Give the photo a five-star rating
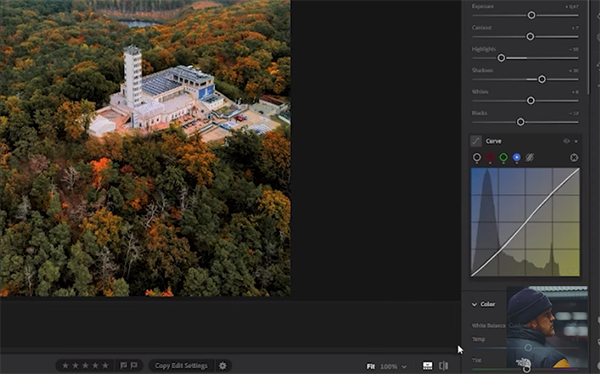Screen dimensions: 600x374 point(105,366)
